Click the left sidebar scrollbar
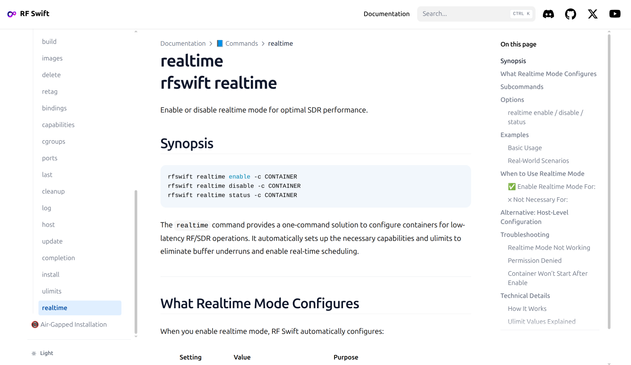 (x=136, y=262)
